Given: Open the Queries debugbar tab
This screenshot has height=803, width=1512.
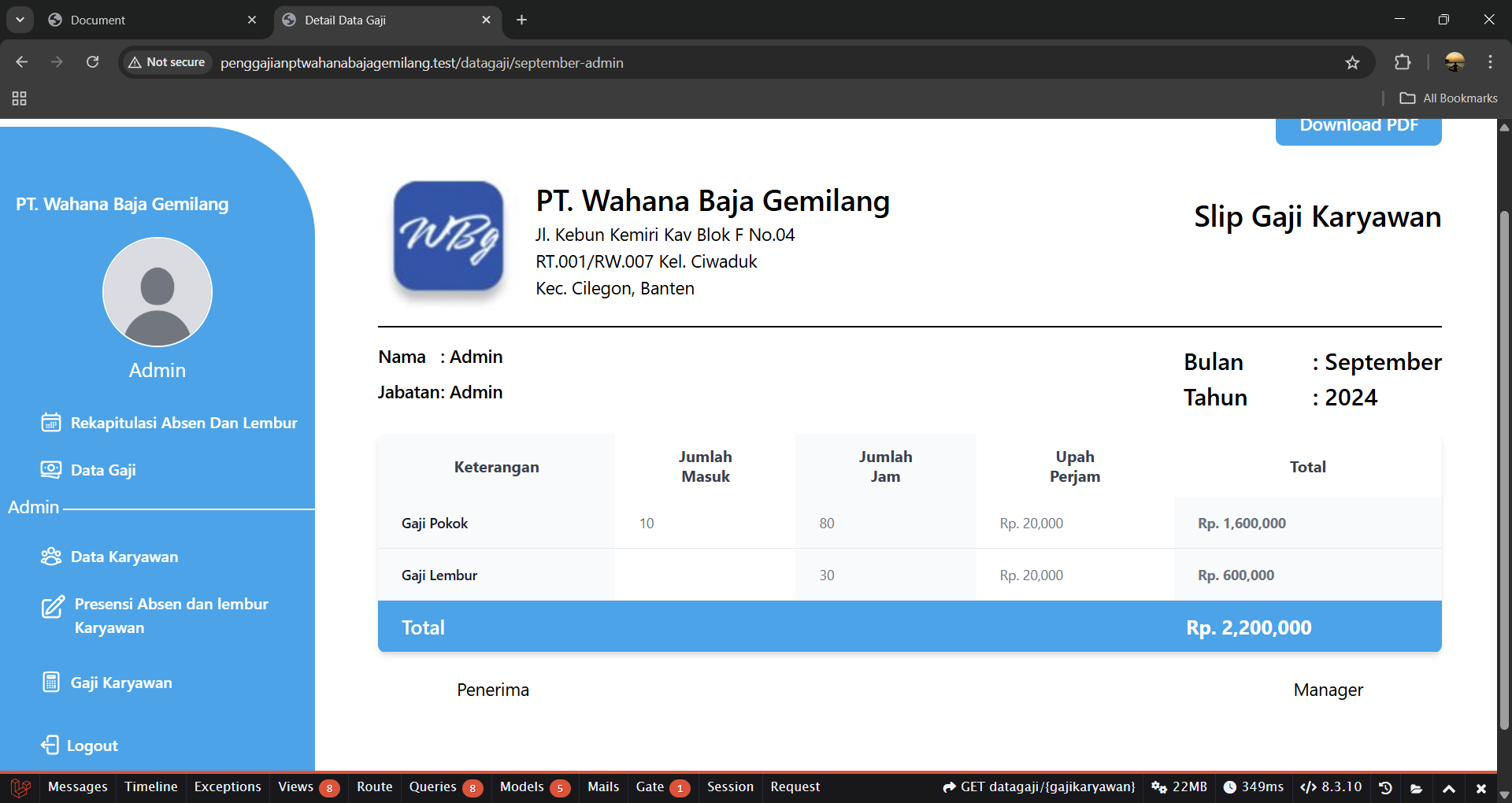Looking at the screenshot, I should point(446,787).
